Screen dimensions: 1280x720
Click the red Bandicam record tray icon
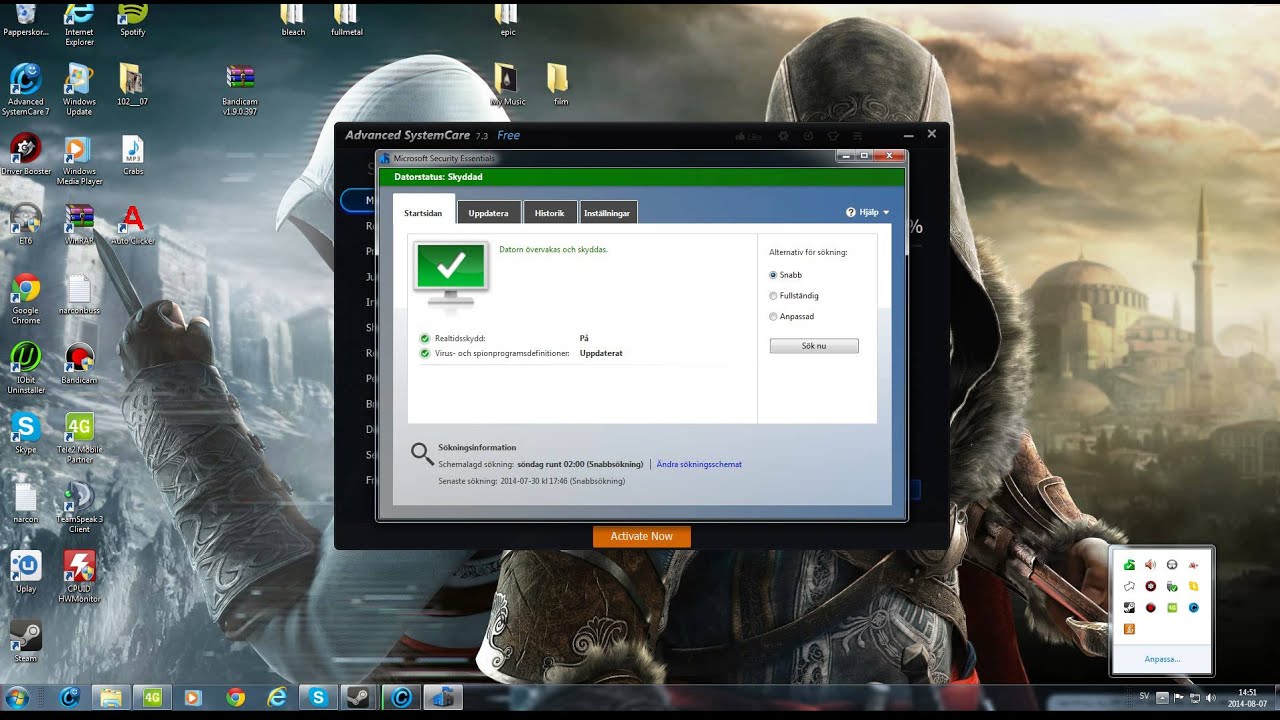(x=1151, y=607)
